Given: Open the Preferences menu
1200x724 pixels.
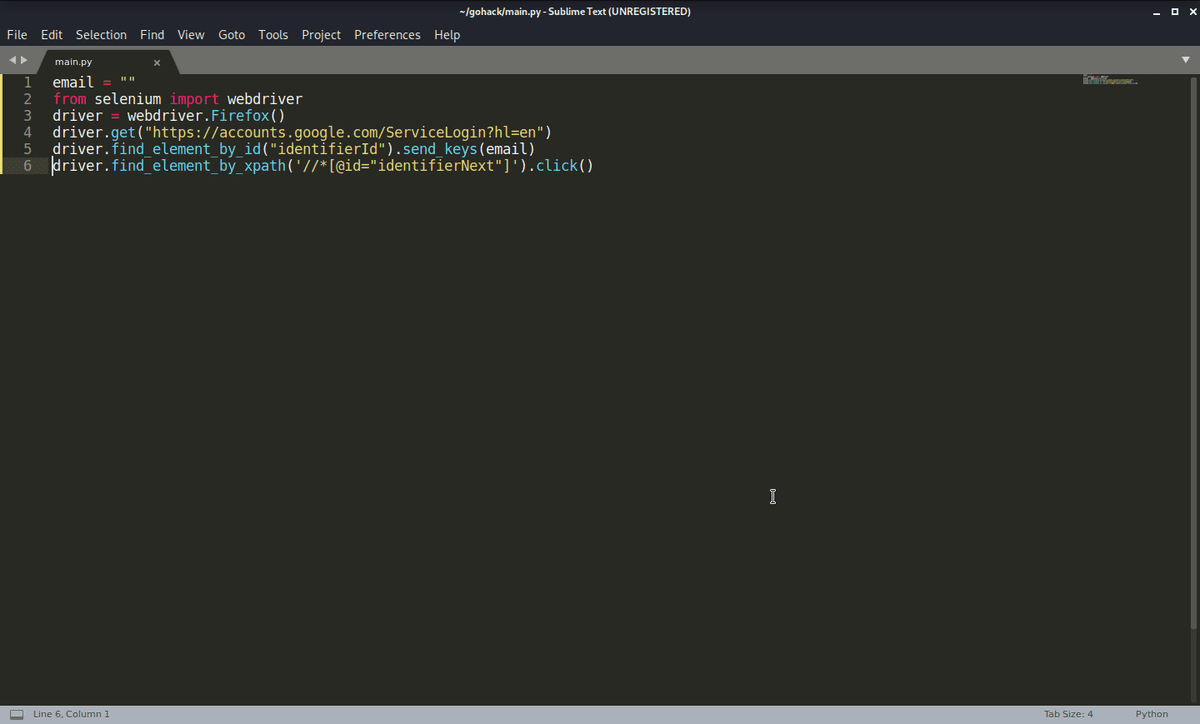Looking at the screenshot, I should (x=387, y=34).
